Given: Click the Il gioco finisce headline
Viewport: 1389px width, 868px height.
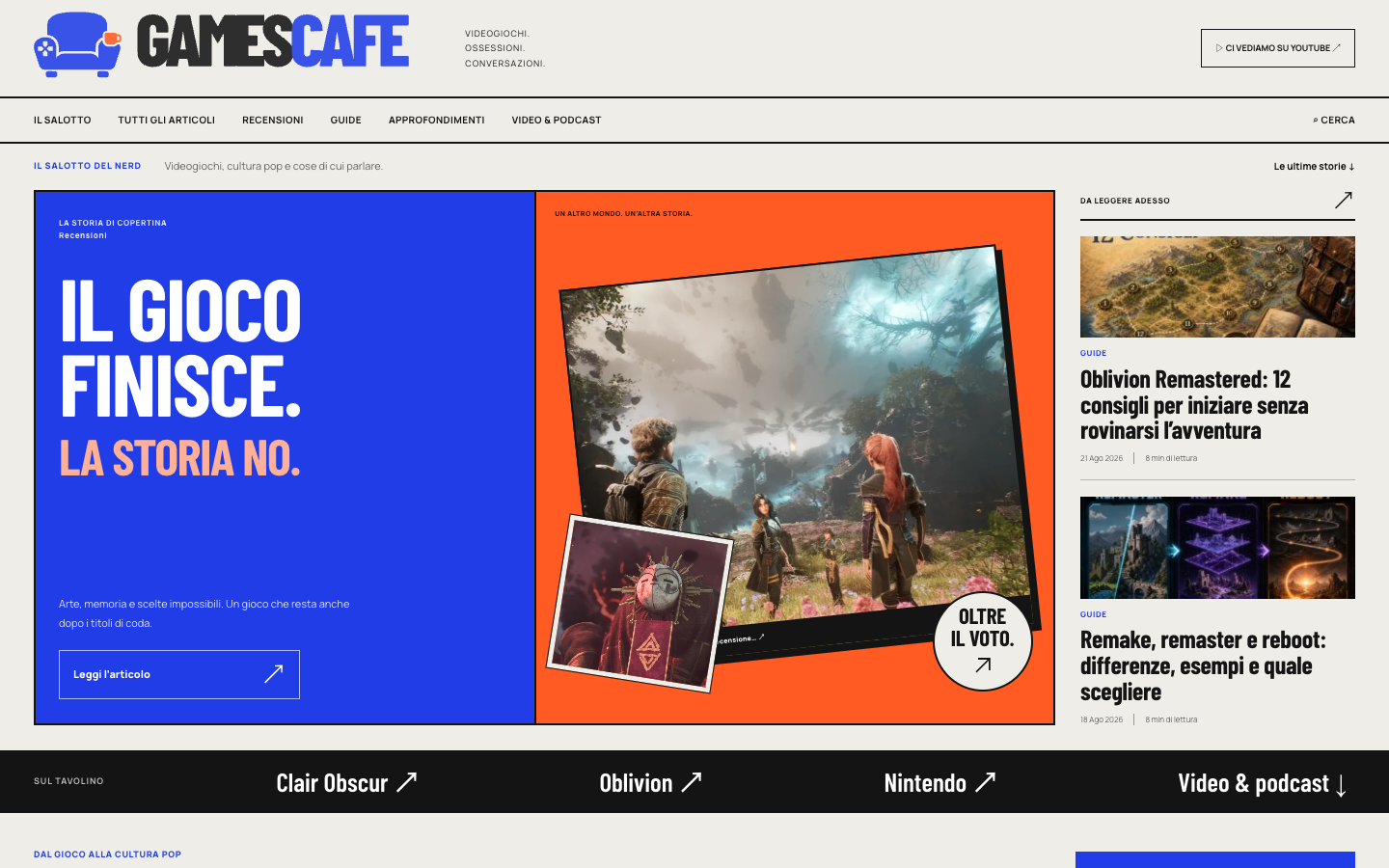Looking at the screenshot, I should pyautogui.click(x=181, y=348).
